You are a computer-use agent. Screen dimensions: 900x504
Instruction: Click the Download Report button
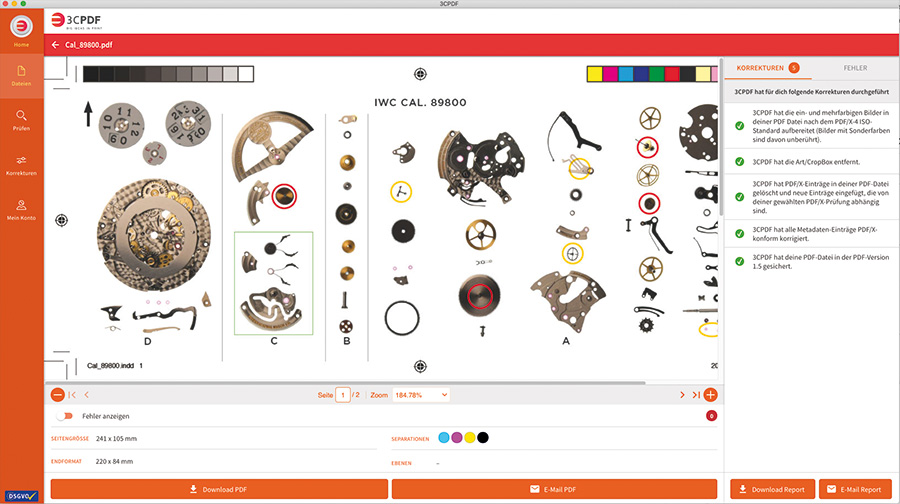[773, 489]
